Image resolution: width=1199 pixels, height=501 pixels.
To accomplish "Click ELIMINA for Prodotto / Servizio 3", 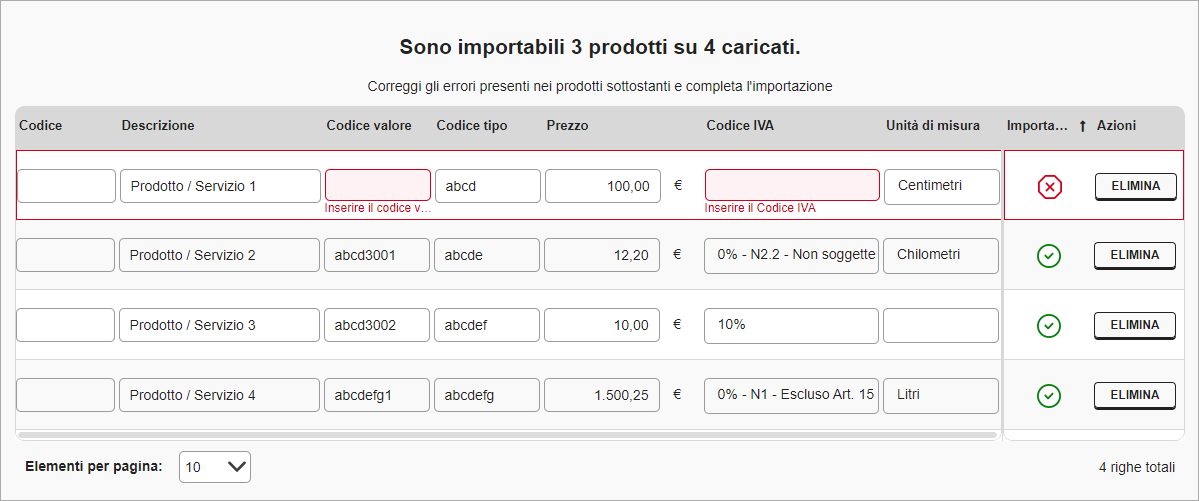I will tap(1135, 325).
